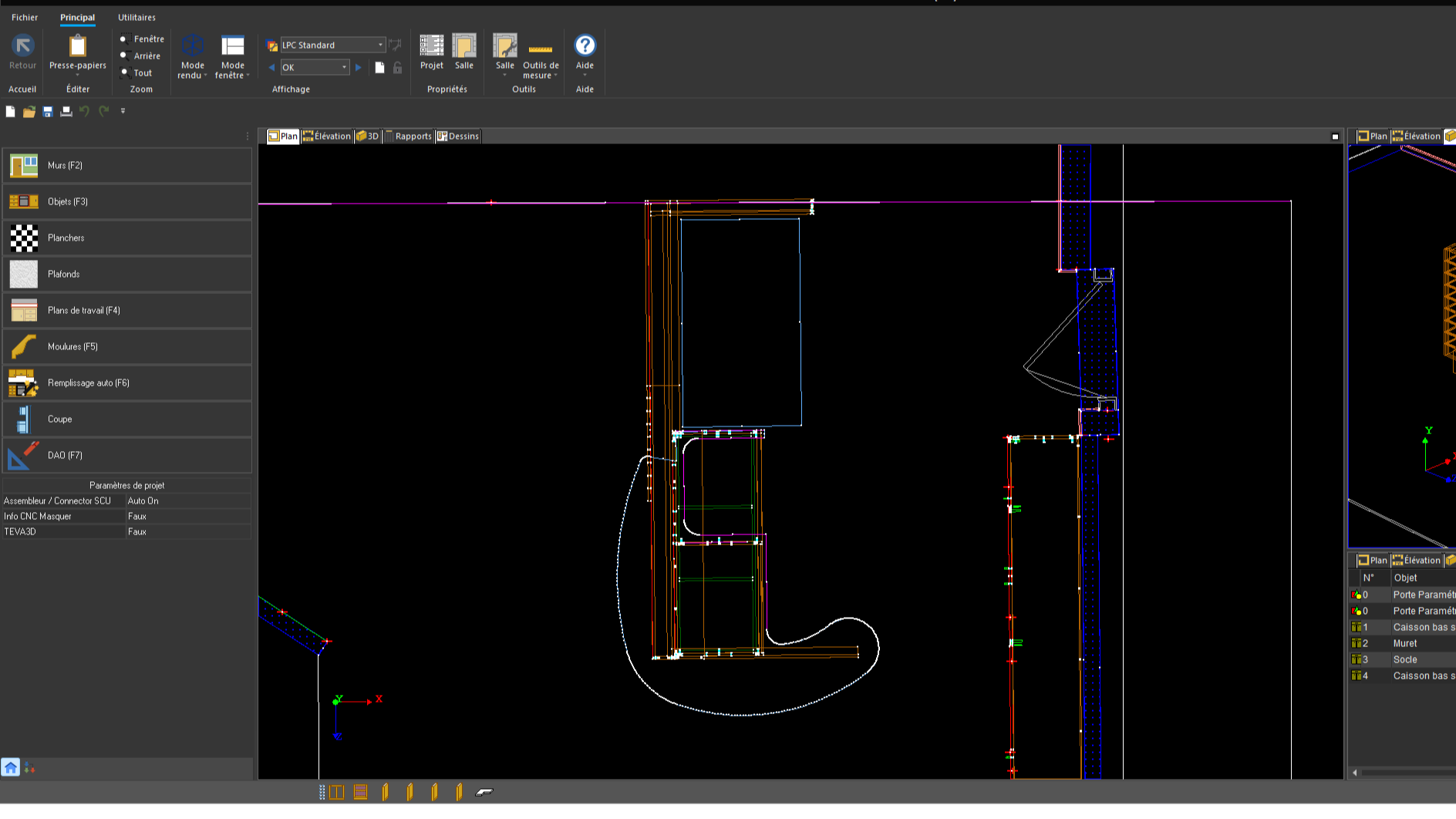Viewport: 1456px width, 819px height.
Task: Switch to the Utilitaires ribbon tab
Action: pos(136,17)
